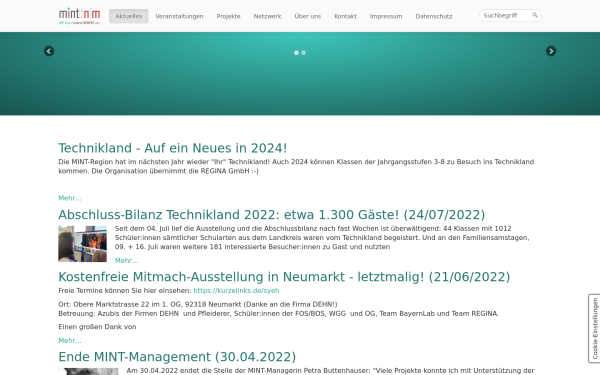Click the address line 'Ort: Obere Marktstrasse 22'
The image size is (600, 375).
click(x=198, y=304)
